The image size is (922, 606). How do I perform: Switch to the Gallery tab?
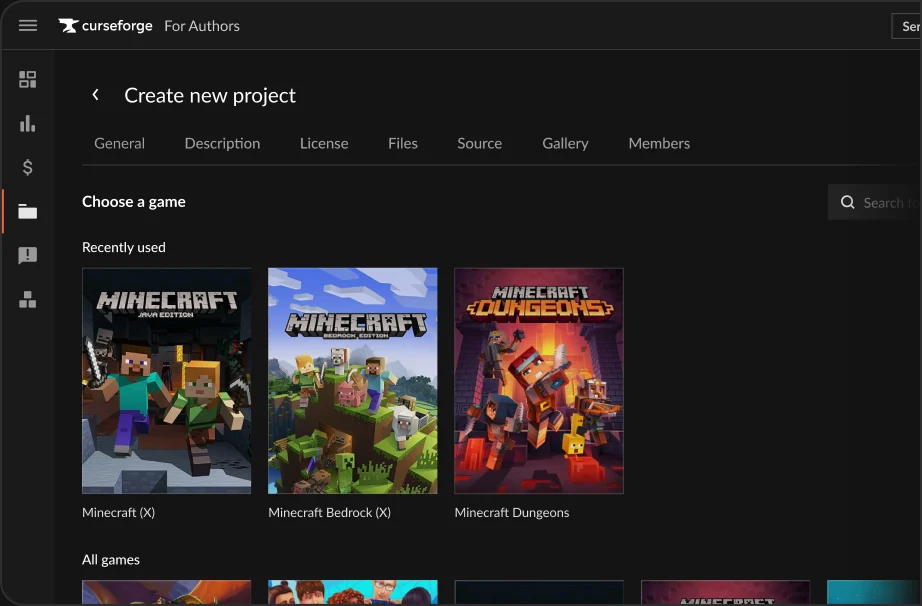coord(565,143)
